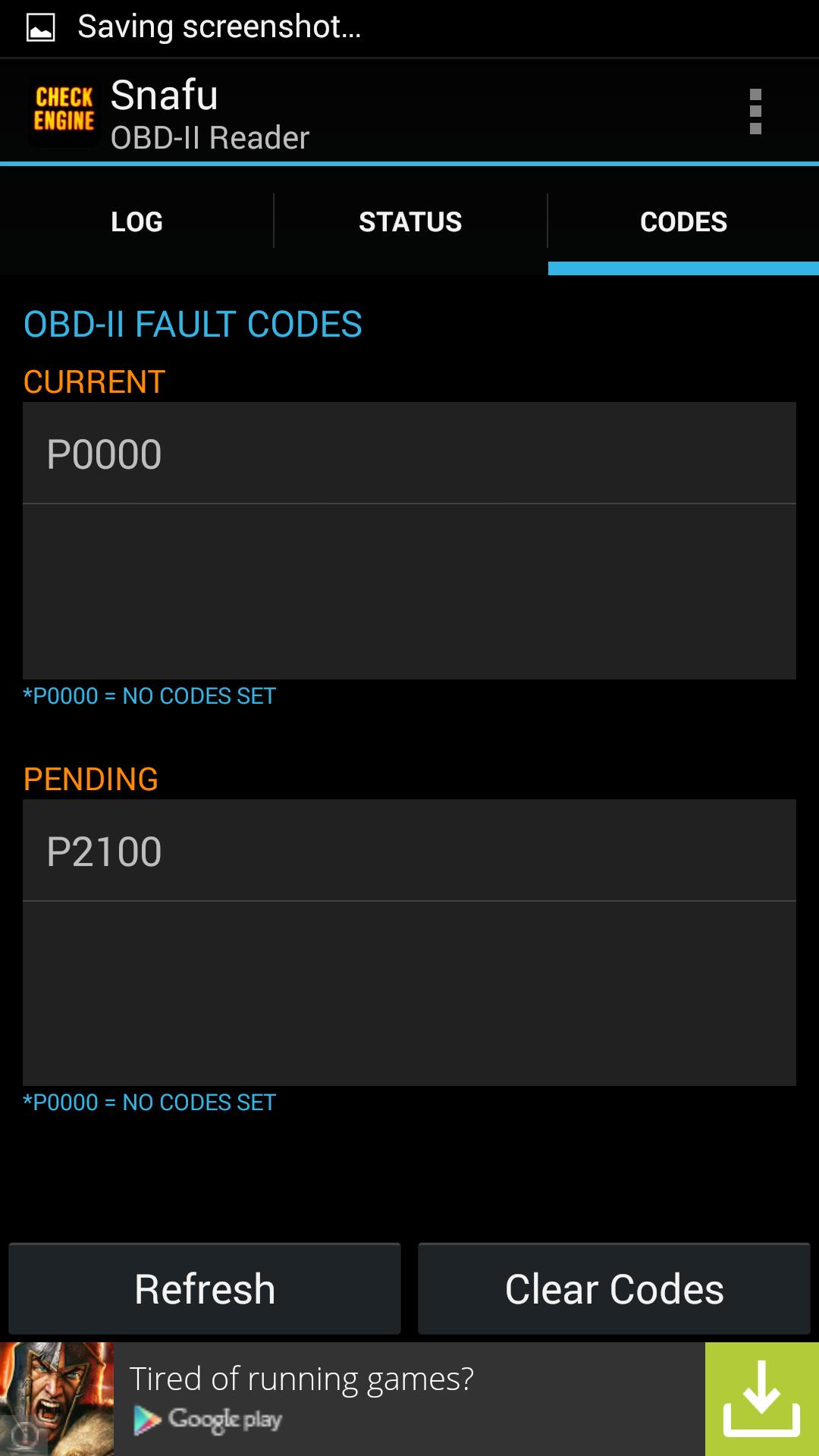The height and width of the screenshot is (1456, 819).
Task: Tap the green ad download icon
Action: click(761, 1398)
